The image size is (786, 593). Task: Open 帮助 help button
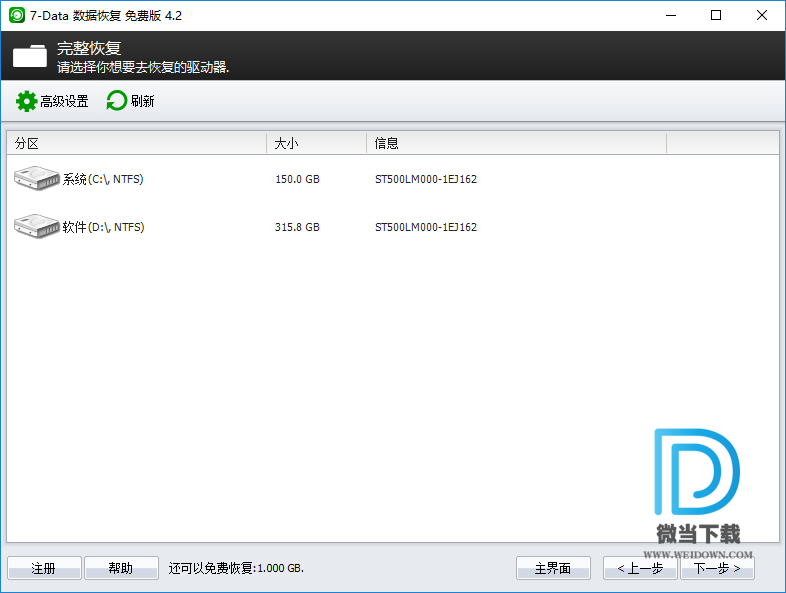[121, 568]
